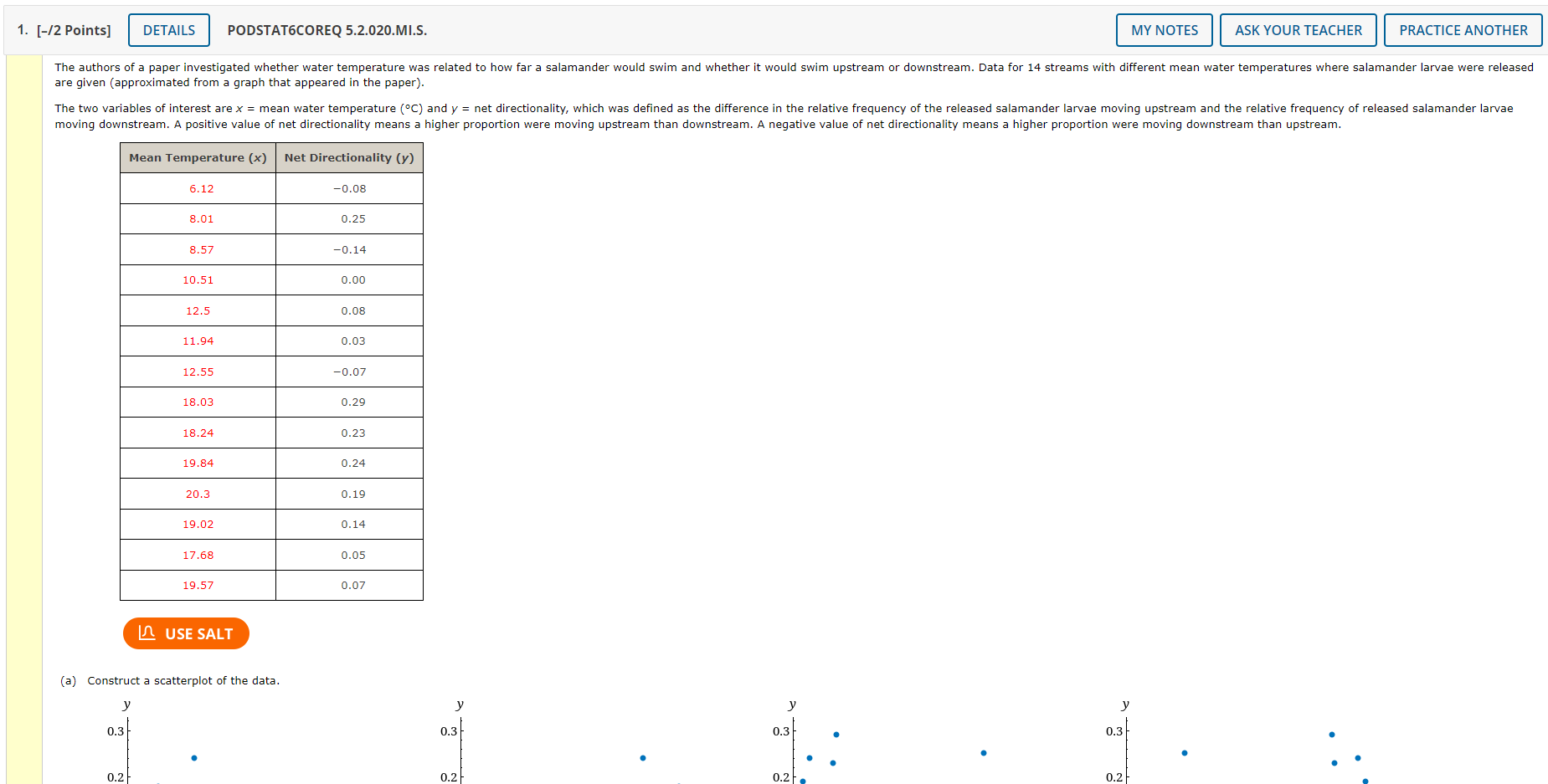Open MY NOTES
This screenshot has height=784, width=1548.
point(1164,30)
